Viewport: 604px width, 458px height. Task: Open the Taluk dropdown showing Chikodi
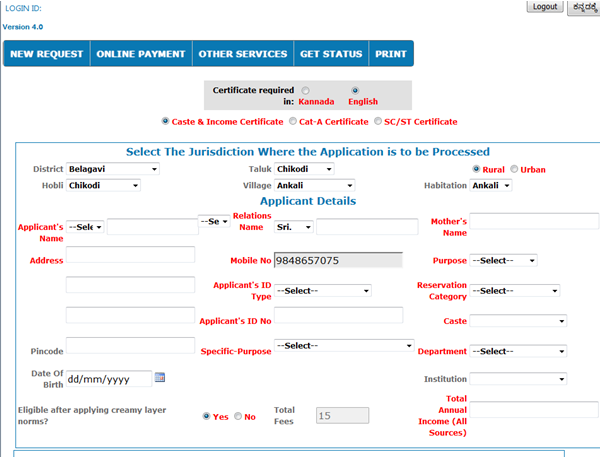pos(304,169)
